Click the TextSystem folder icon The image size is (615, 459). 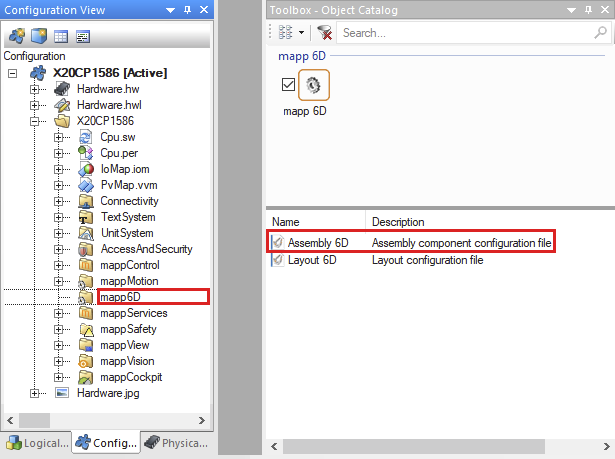(x=86, y=217)
